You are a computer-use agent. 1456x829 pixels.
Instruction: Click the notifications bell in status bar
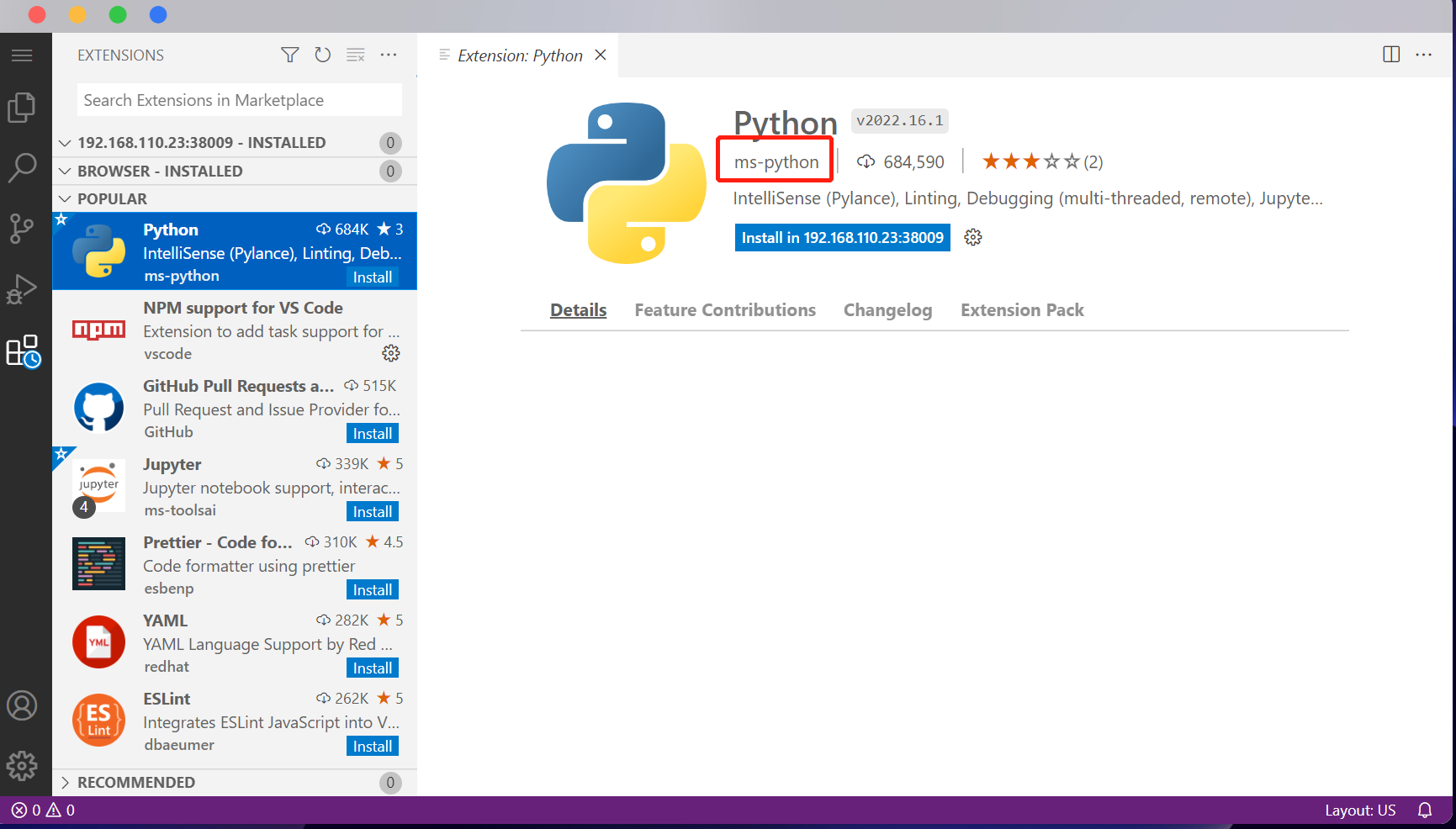(1425, 811)
